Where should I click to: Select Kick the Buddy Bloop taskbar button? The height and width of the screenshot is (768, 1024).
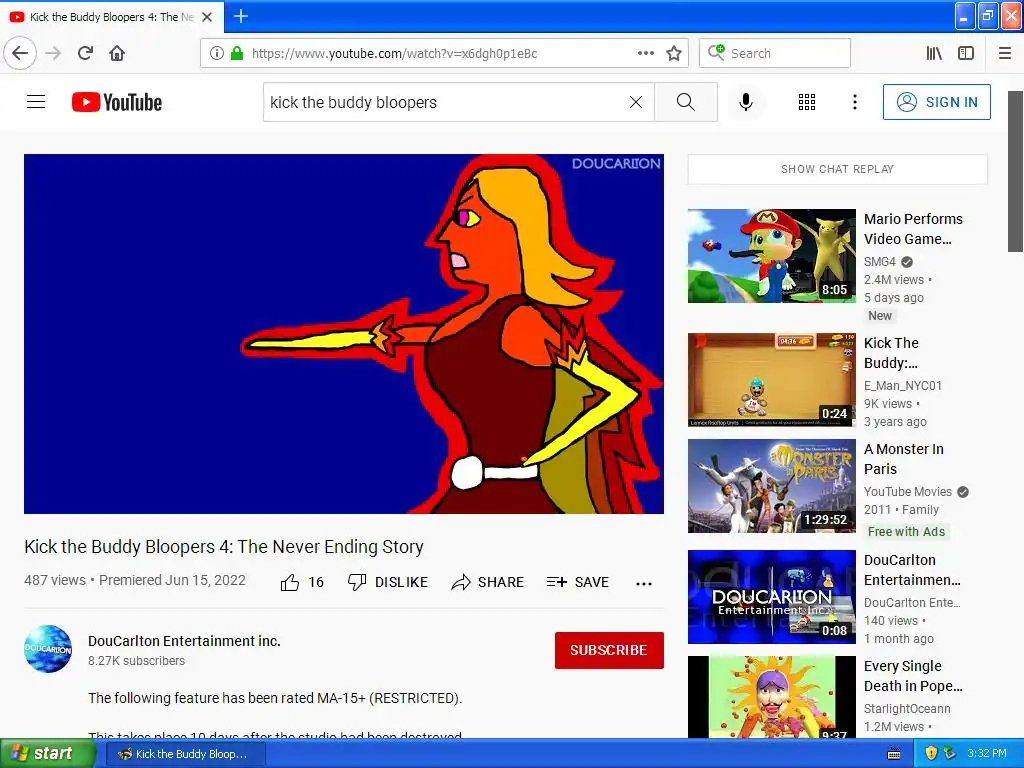(x=185, y=754)
